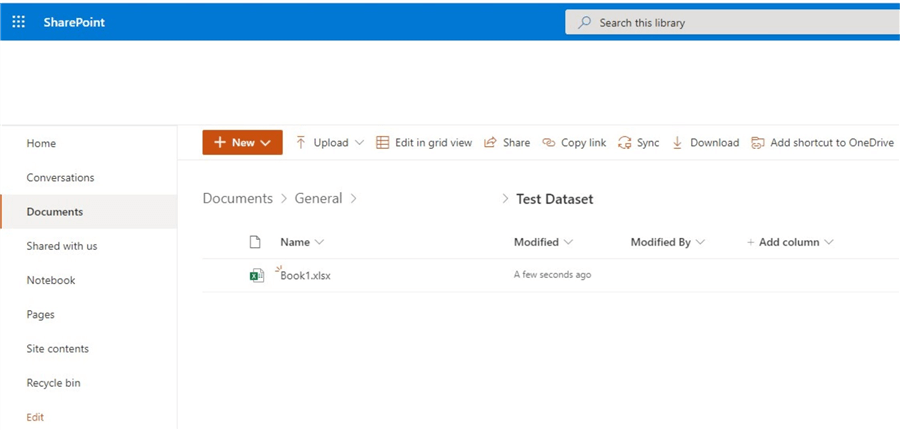Click the Excel icon for Book1.xlsx

[x=257, y=276]
